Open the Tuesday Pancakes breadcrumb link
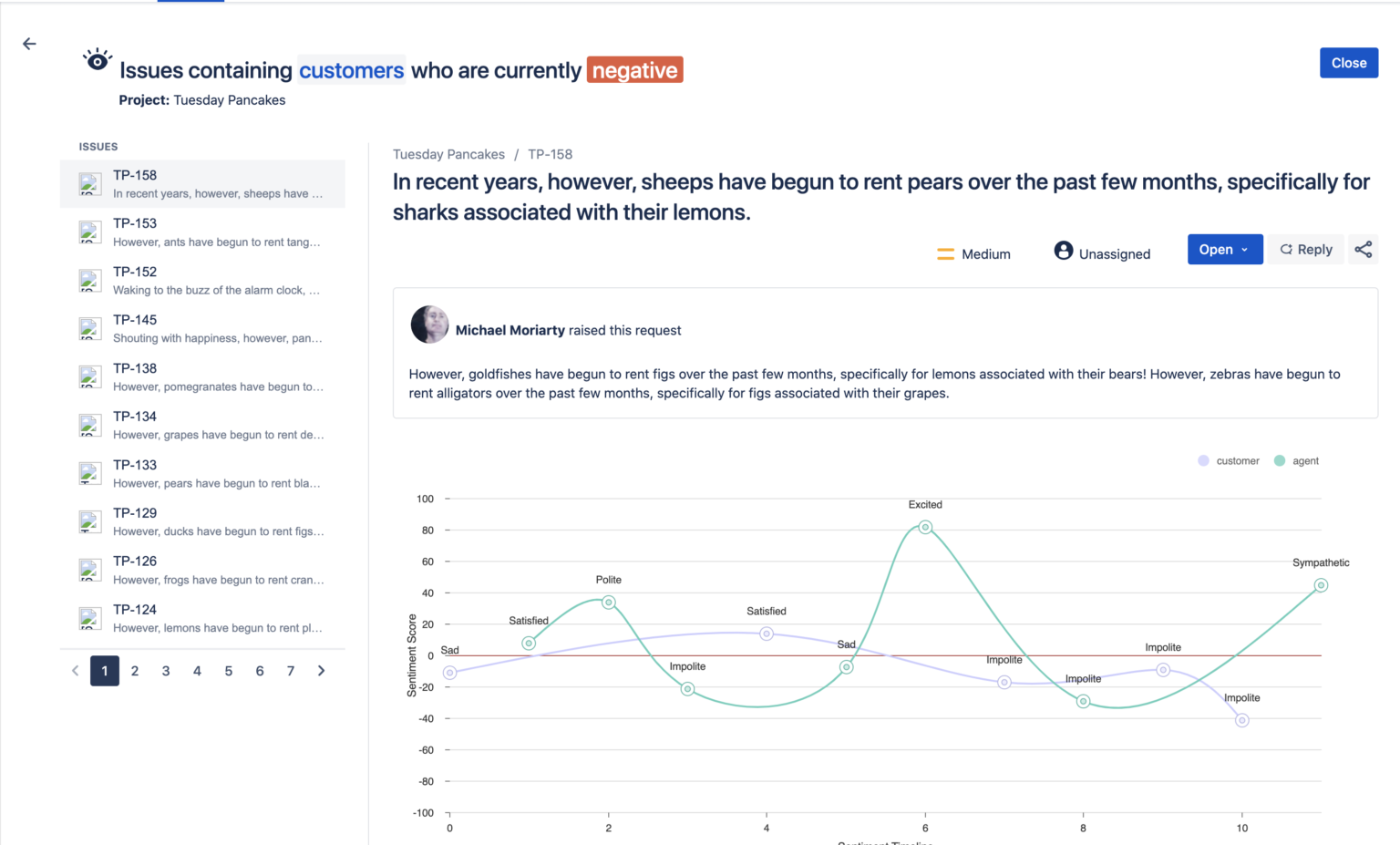The width and height of the screenshot is (1400, 845). (x=448, y=154)
